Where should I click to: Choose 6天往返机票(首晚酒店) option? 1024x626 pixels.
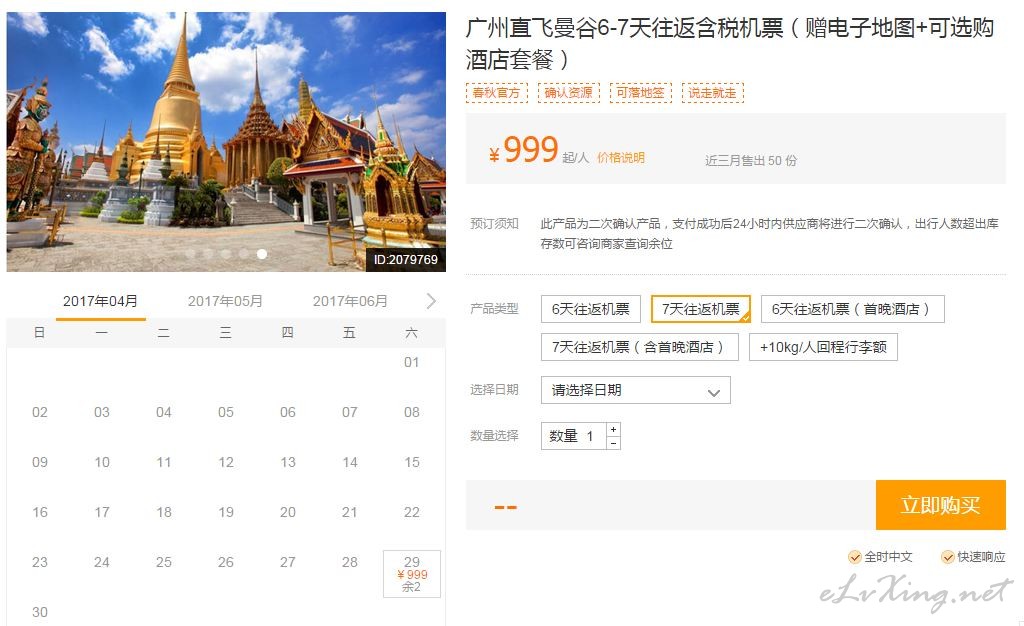(852, 309)
